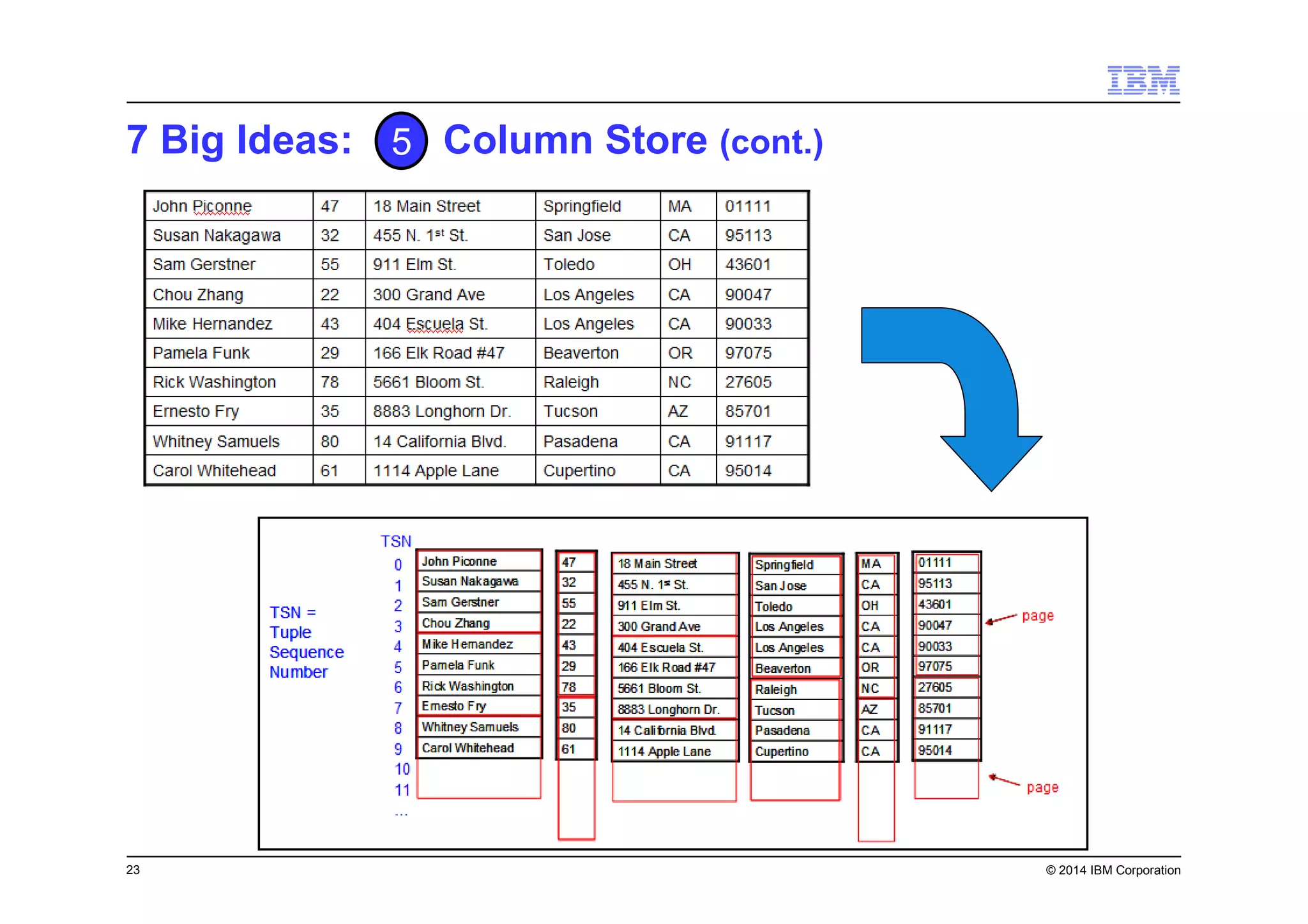Viewport: 1308px width, 924px height.
Task: Click state 'MA' in the upper table
Action: click(680, 206)
